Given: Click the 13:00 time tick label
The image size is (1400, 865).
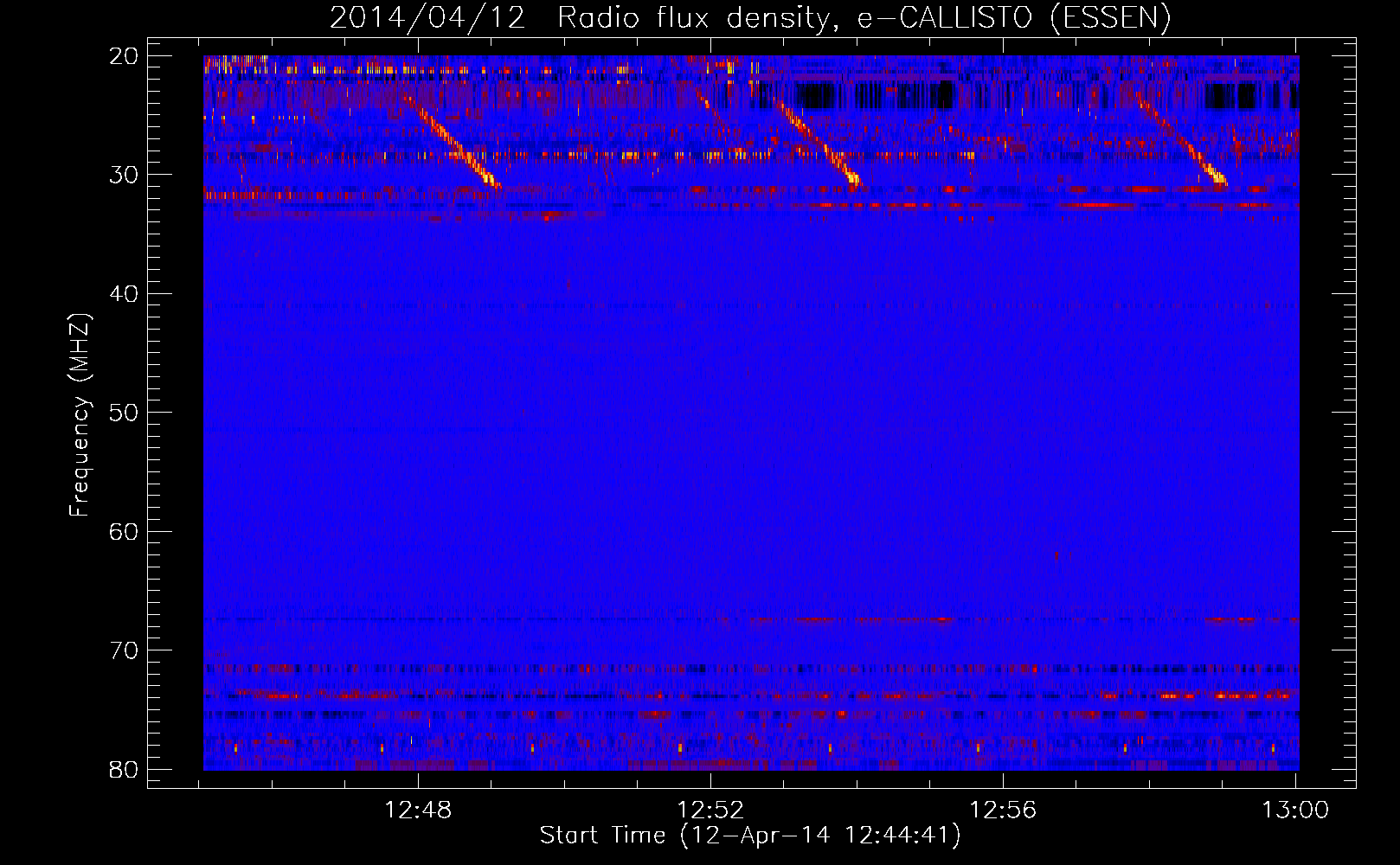Looking at the screenshot, I should [x=1295, y=810].
